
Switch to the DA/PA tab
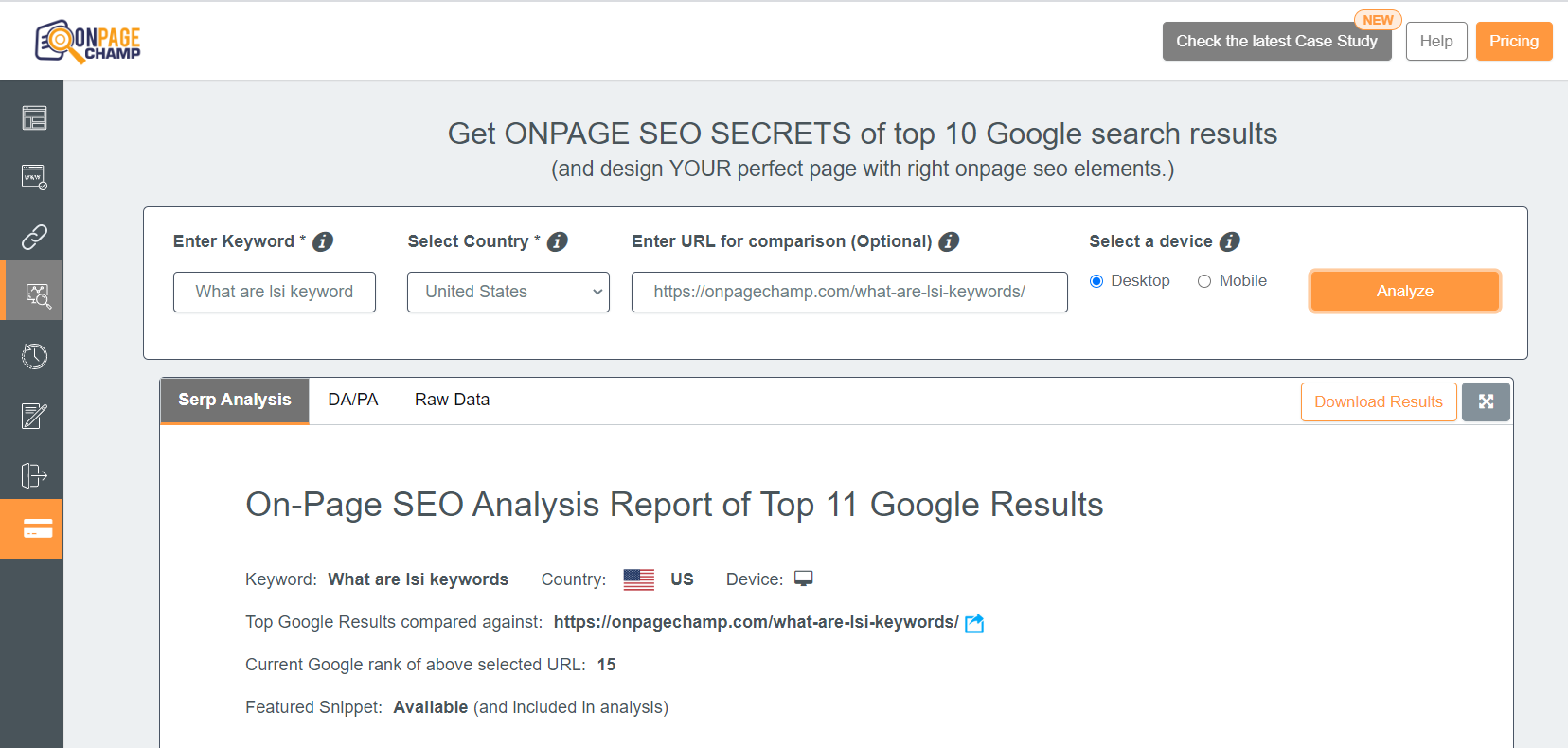click(x=352, y=399)
